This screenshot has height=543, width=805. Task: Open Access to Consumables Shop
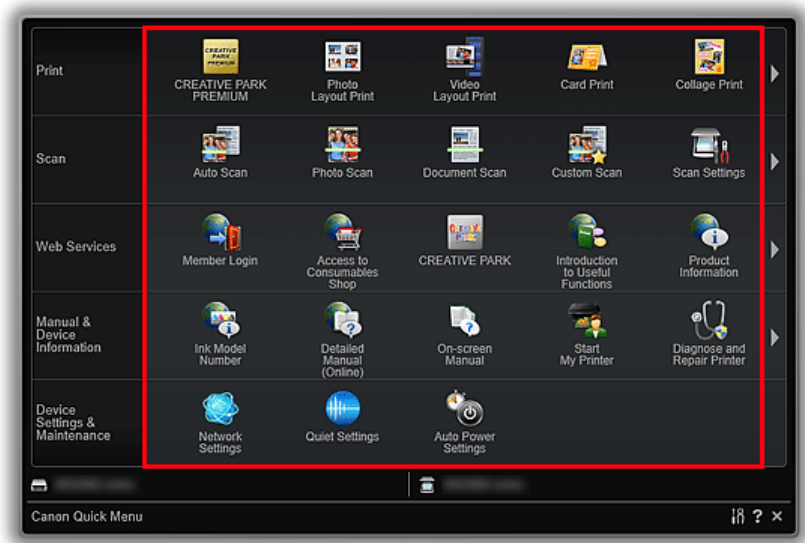(342, 234)
